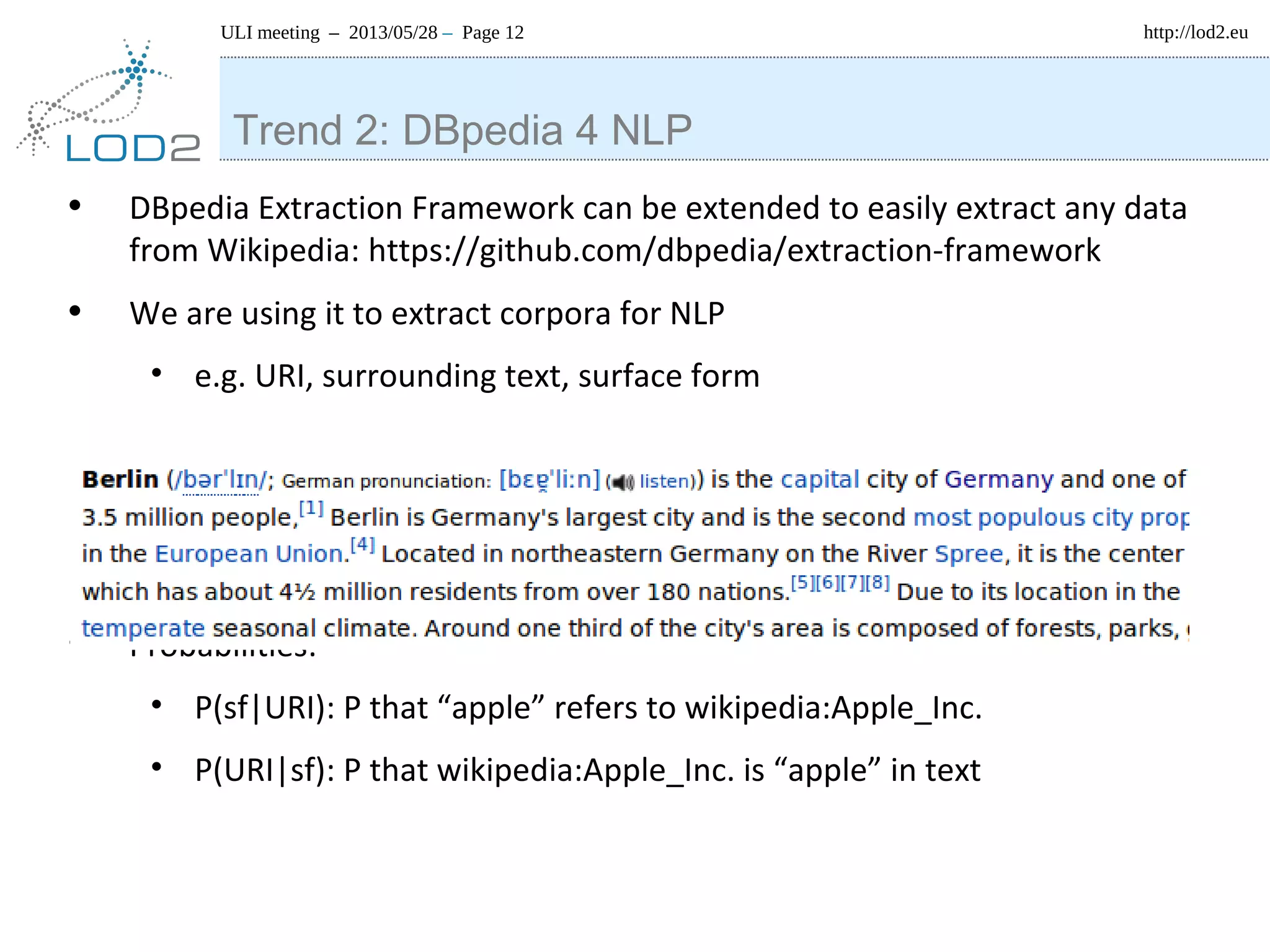This screenshot has width=1270, height=952.
Task: Open the http://lod2.eu link
Action: pos(1196,32)
